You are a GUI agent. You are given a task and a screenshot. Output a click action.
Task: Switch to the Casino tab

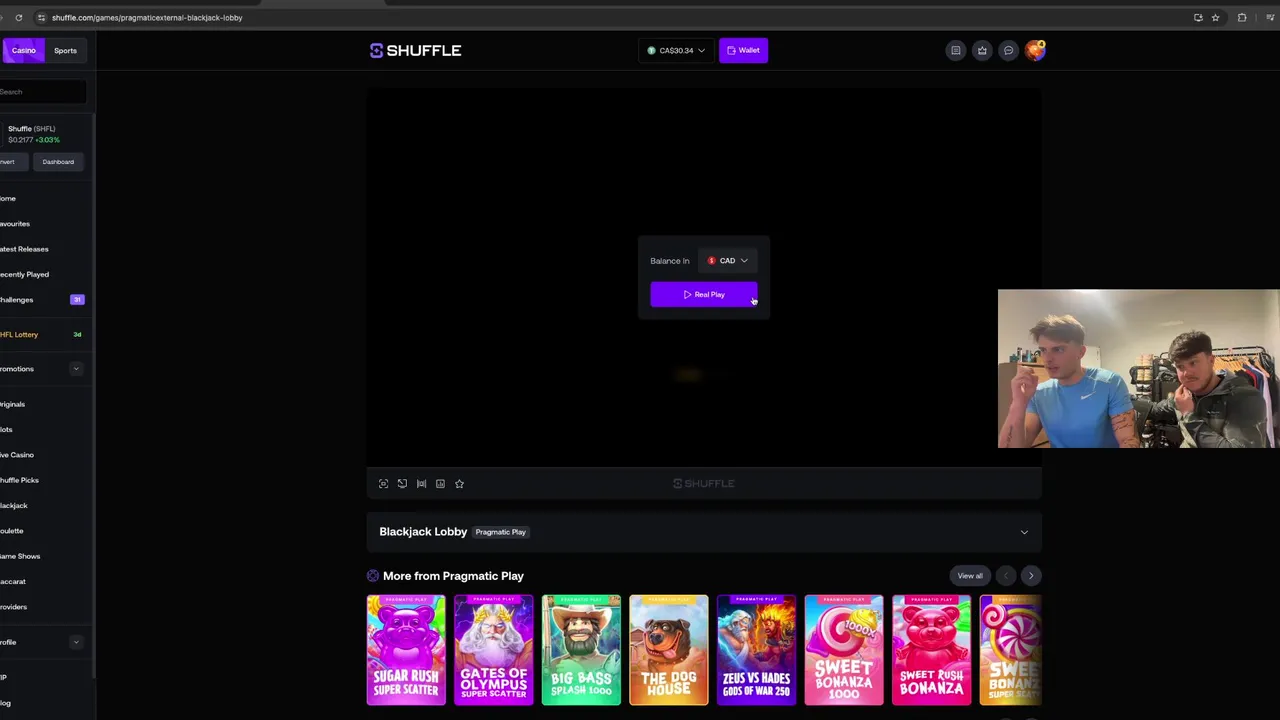coord(23,50)
